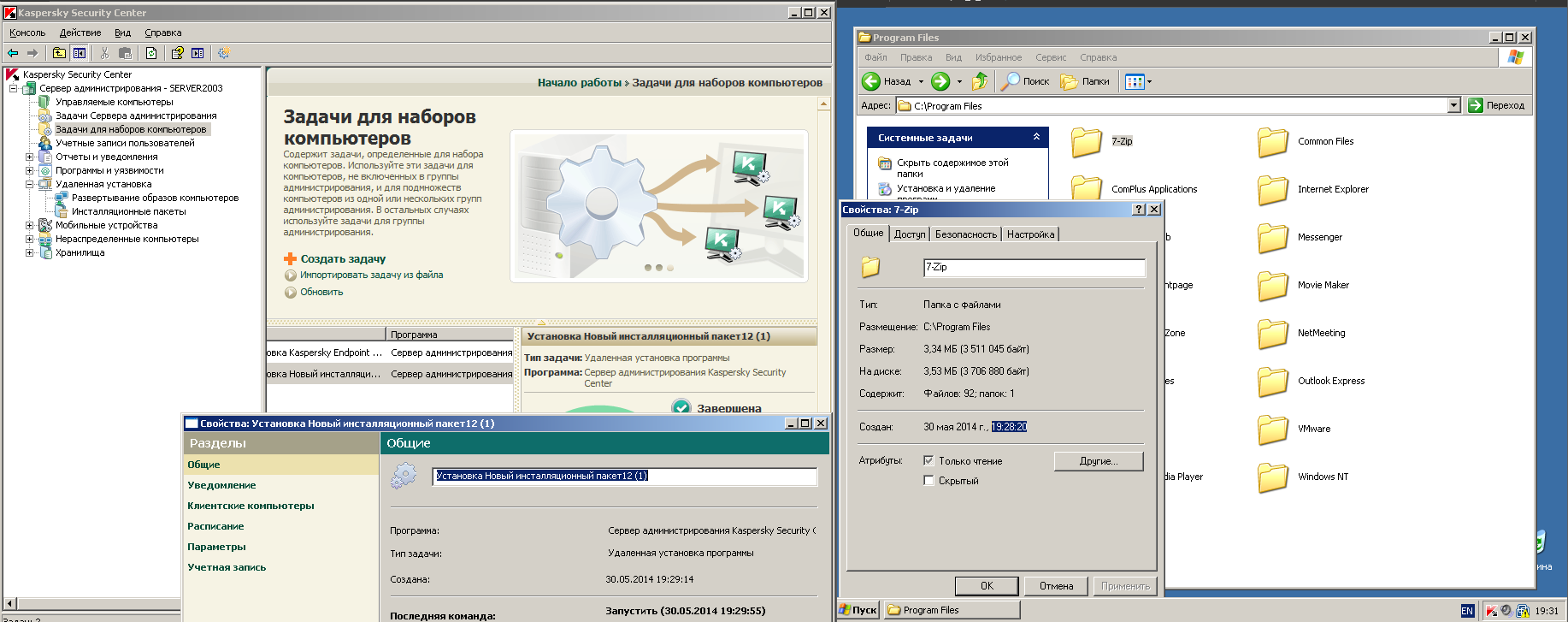1568x622 pixels.
Task: Expand Мобильные устройства tree node
Action: click(29, 225)
